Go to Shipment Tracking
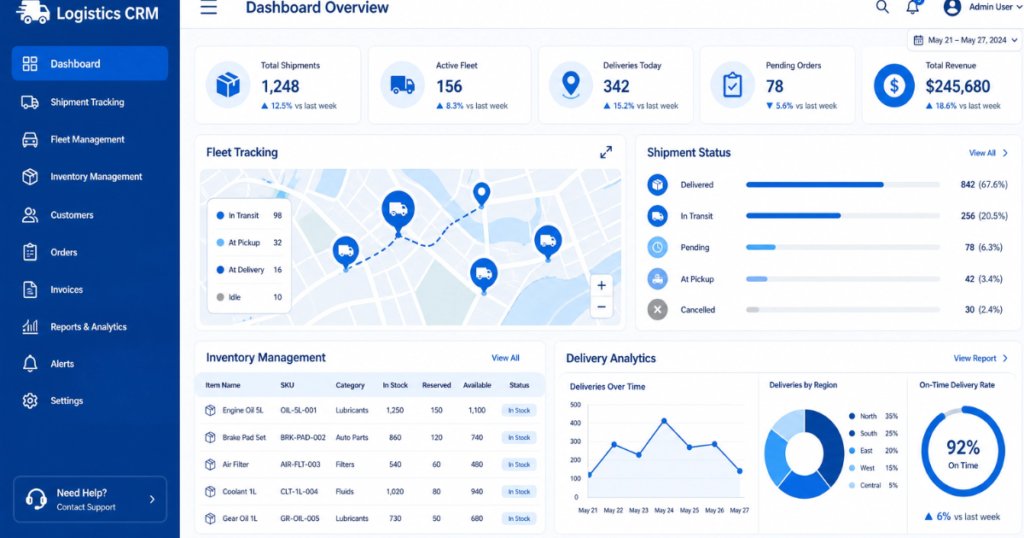 89,102
